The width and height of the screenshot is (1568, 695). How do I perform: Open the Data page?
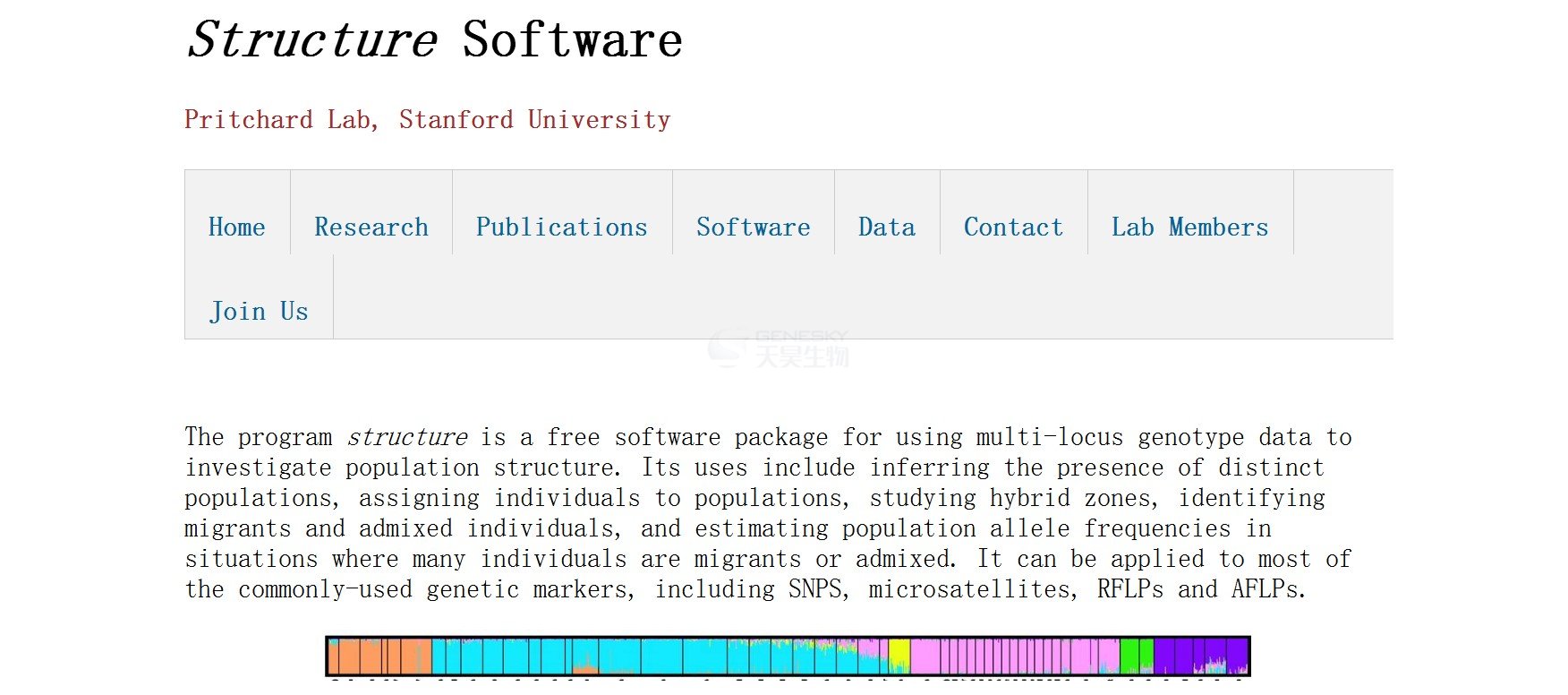pyautogui.click(x=887, y=227)
